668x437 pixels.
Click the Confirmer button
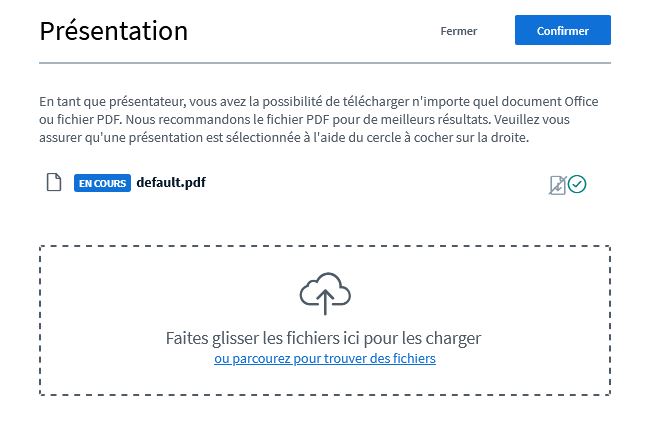point(562,31)
